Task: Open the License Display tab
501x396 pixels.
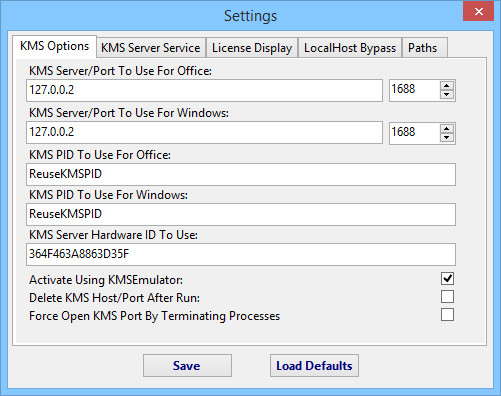Action: tap(252, 48)
